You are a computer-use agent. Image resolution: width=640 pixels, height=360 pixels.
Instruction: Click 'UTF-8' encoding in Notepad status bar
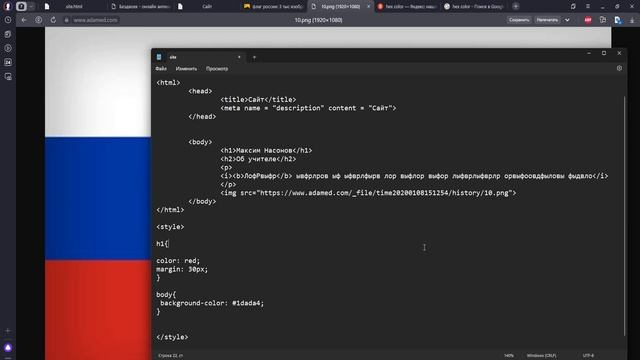point(588,356)
